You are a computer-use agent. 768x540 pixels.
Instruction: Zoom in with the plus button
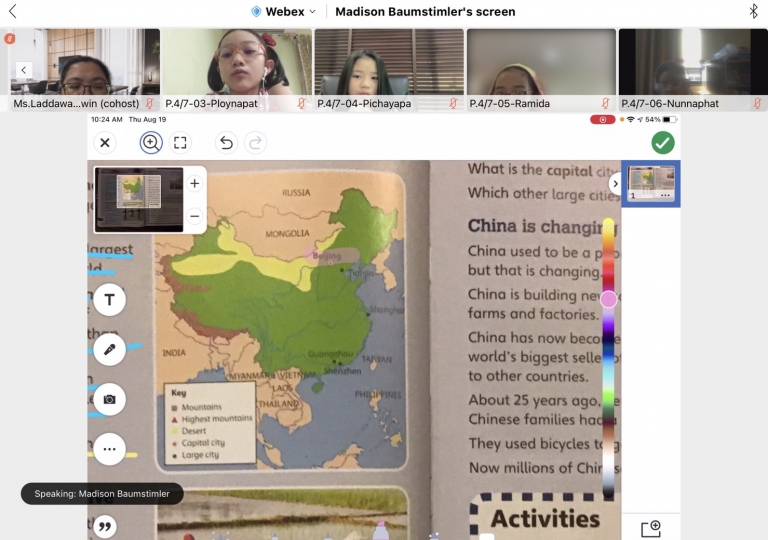tap(194, 183)
